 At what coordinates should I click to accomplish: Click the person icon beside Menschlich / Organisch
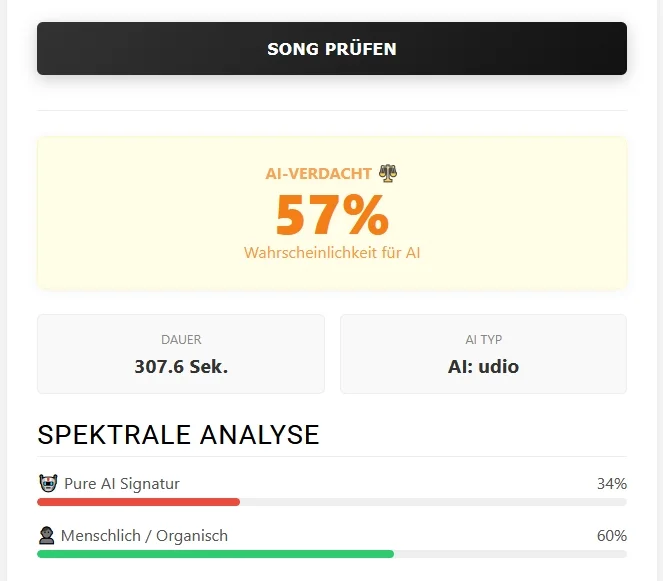click(47, 536)
